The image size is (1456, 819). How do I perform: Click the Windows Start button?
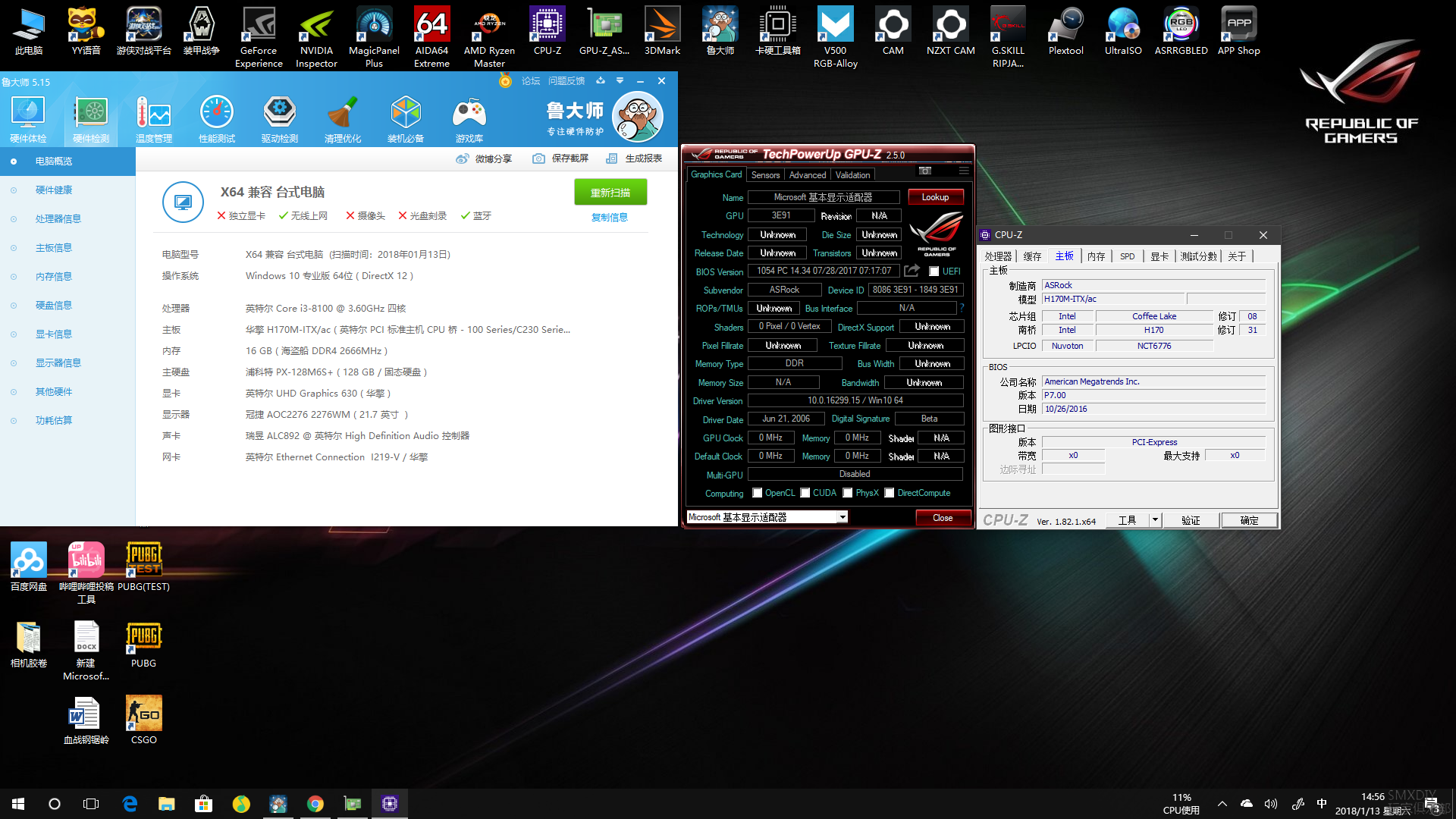[18, 804]
